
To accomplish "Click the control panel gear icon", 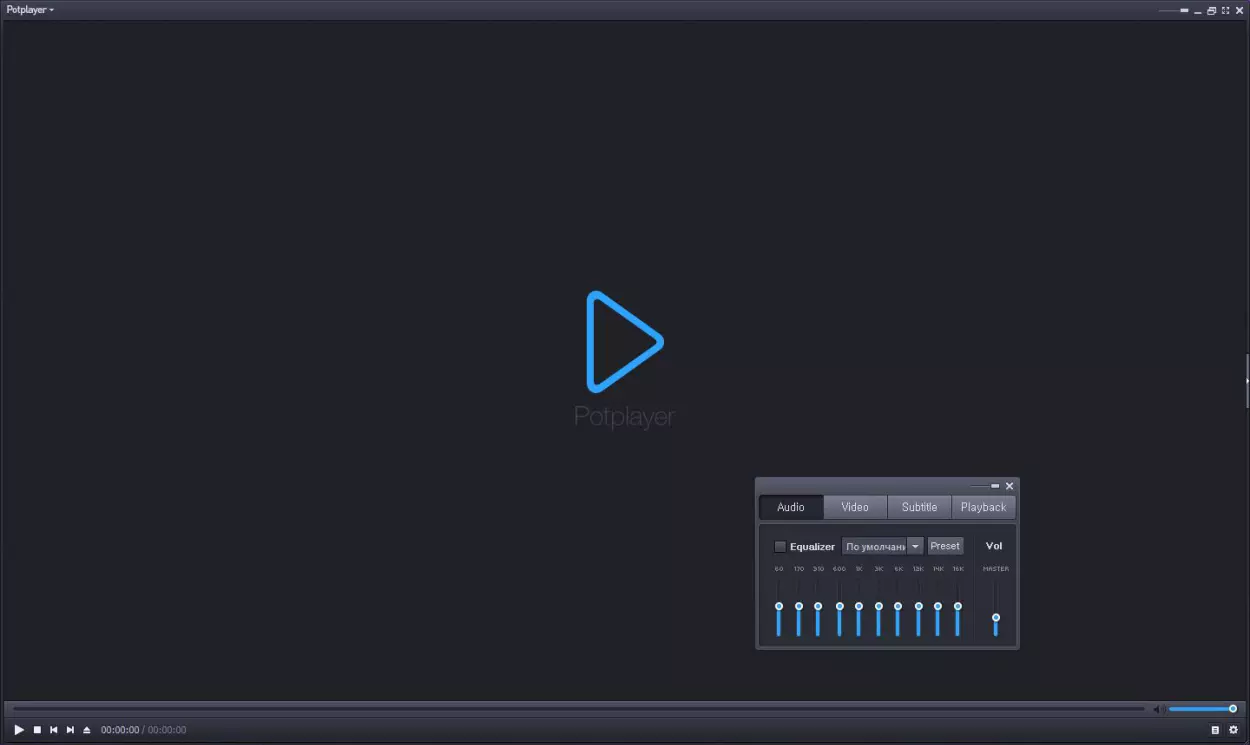I will pos(1233,730).
